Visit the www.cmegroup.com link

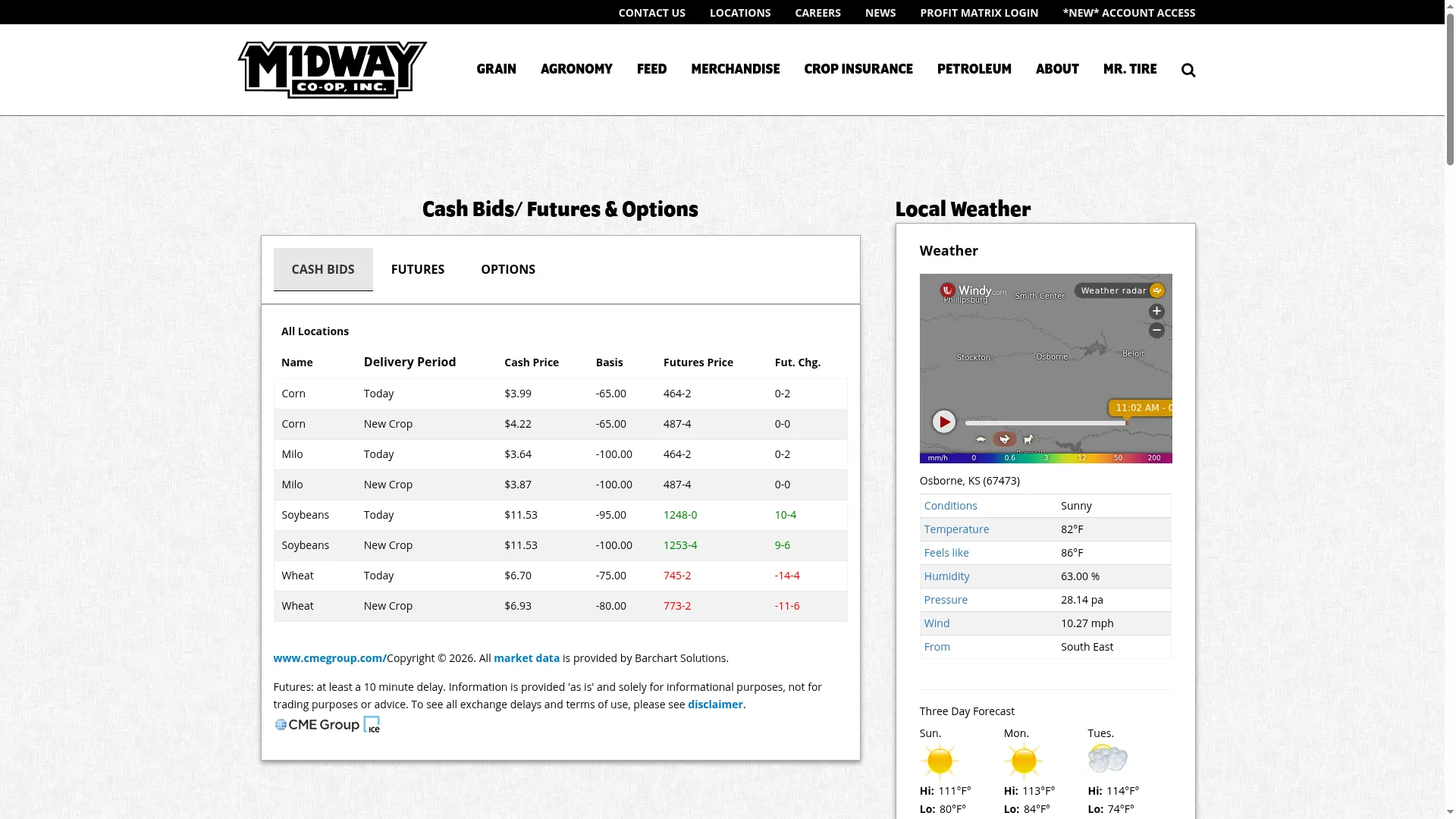pyautogui.click(x=330, y=658)
